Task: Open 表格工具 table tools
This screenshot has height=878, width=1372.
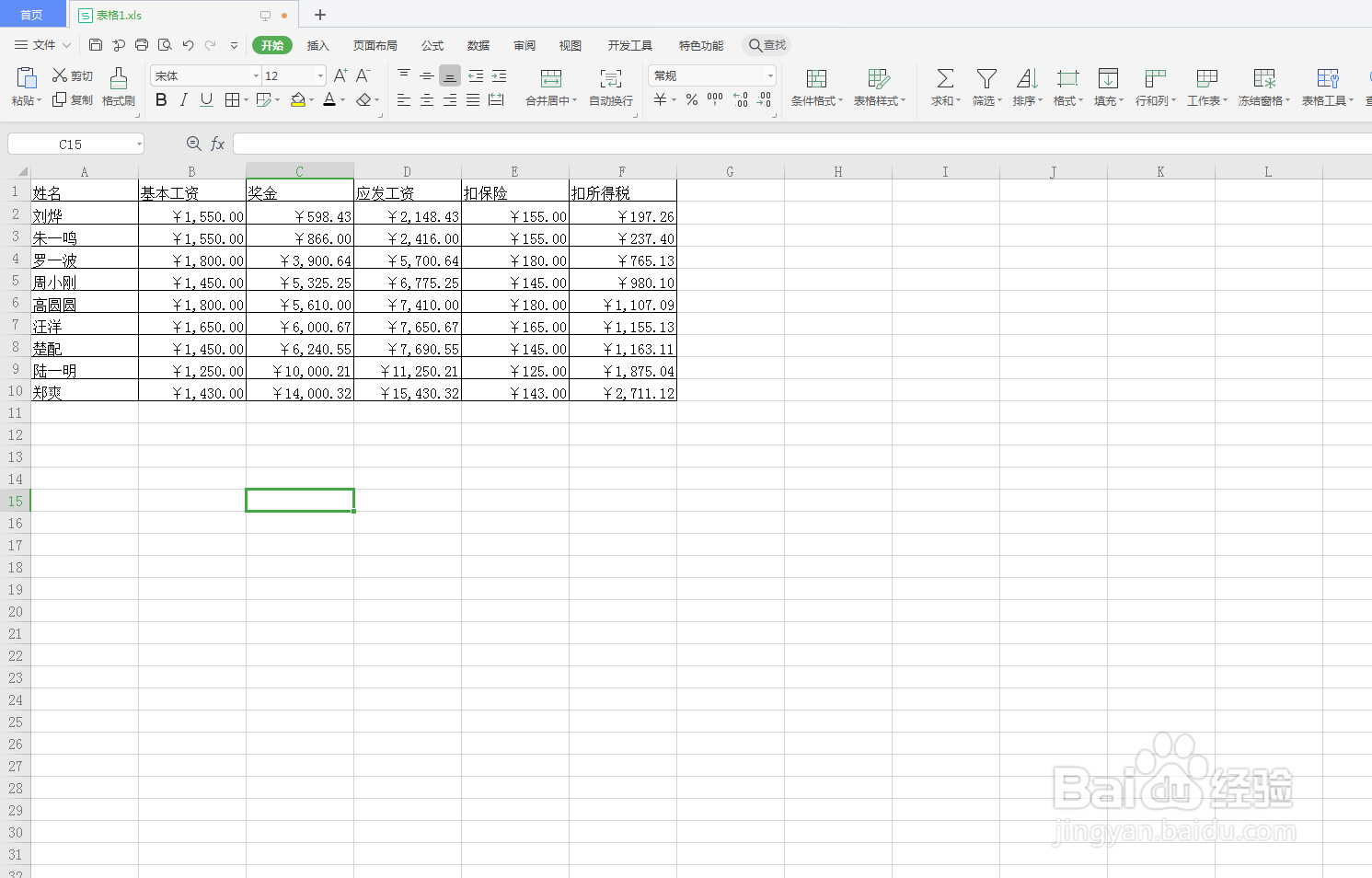Action: [x=1328, y=87]
